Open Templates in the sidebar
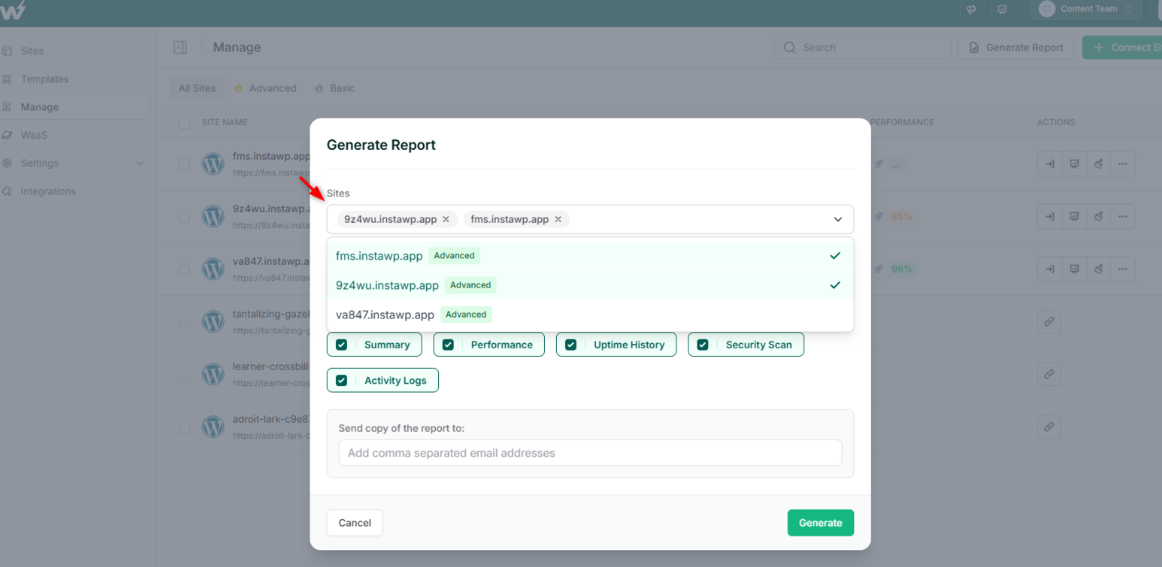 coord(44,79)
